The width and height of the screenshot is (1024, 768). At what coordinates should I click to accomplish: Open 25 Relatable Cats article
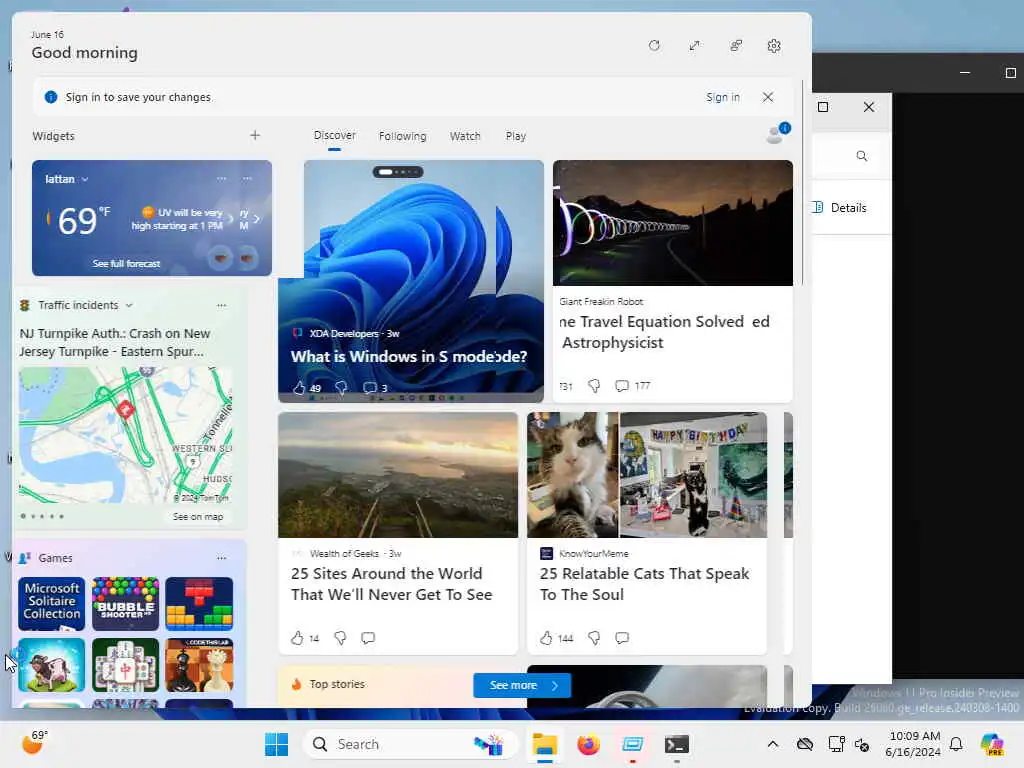(x=644, y=584)
